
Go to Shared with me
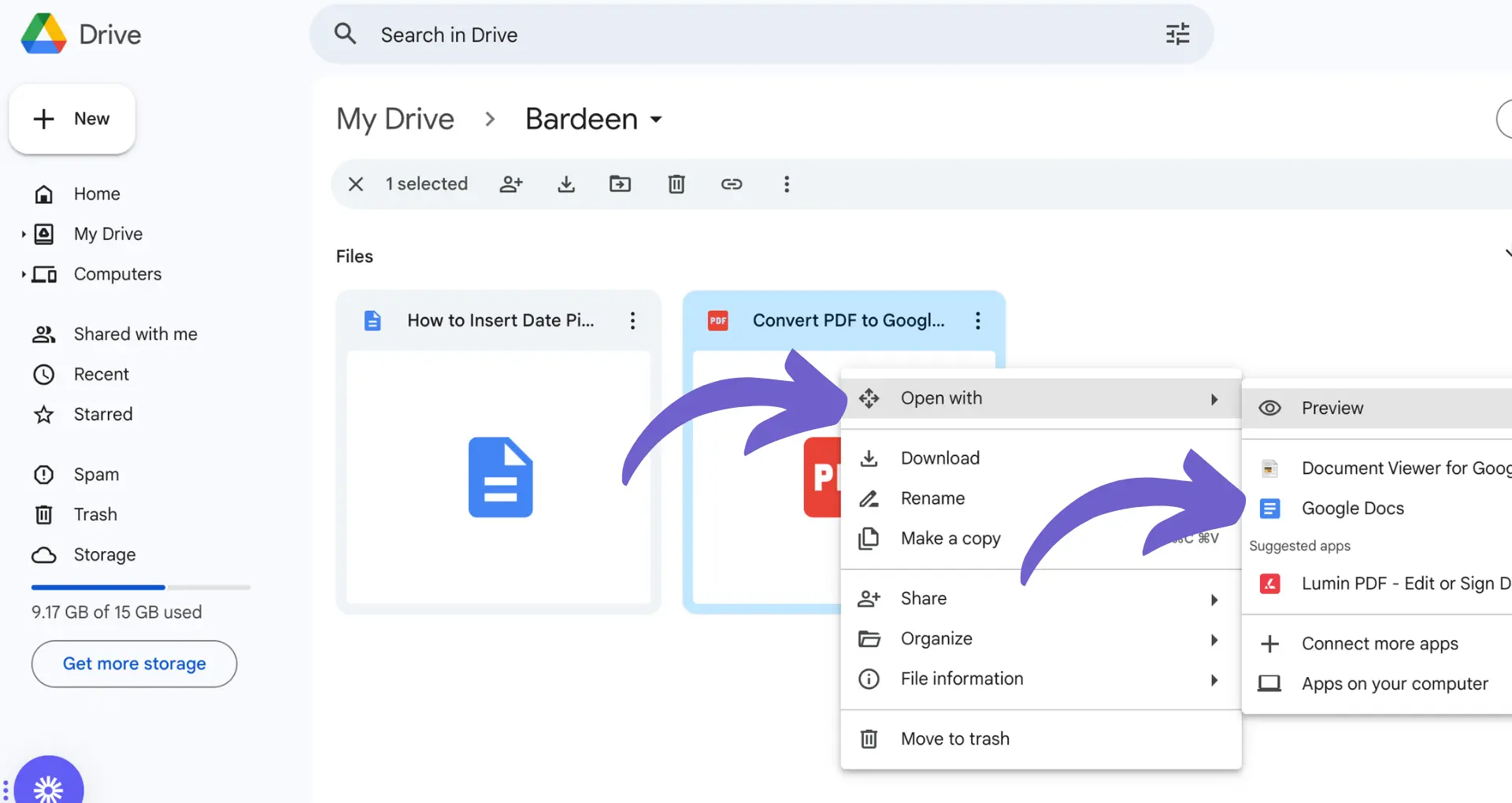tap(135, 334)
